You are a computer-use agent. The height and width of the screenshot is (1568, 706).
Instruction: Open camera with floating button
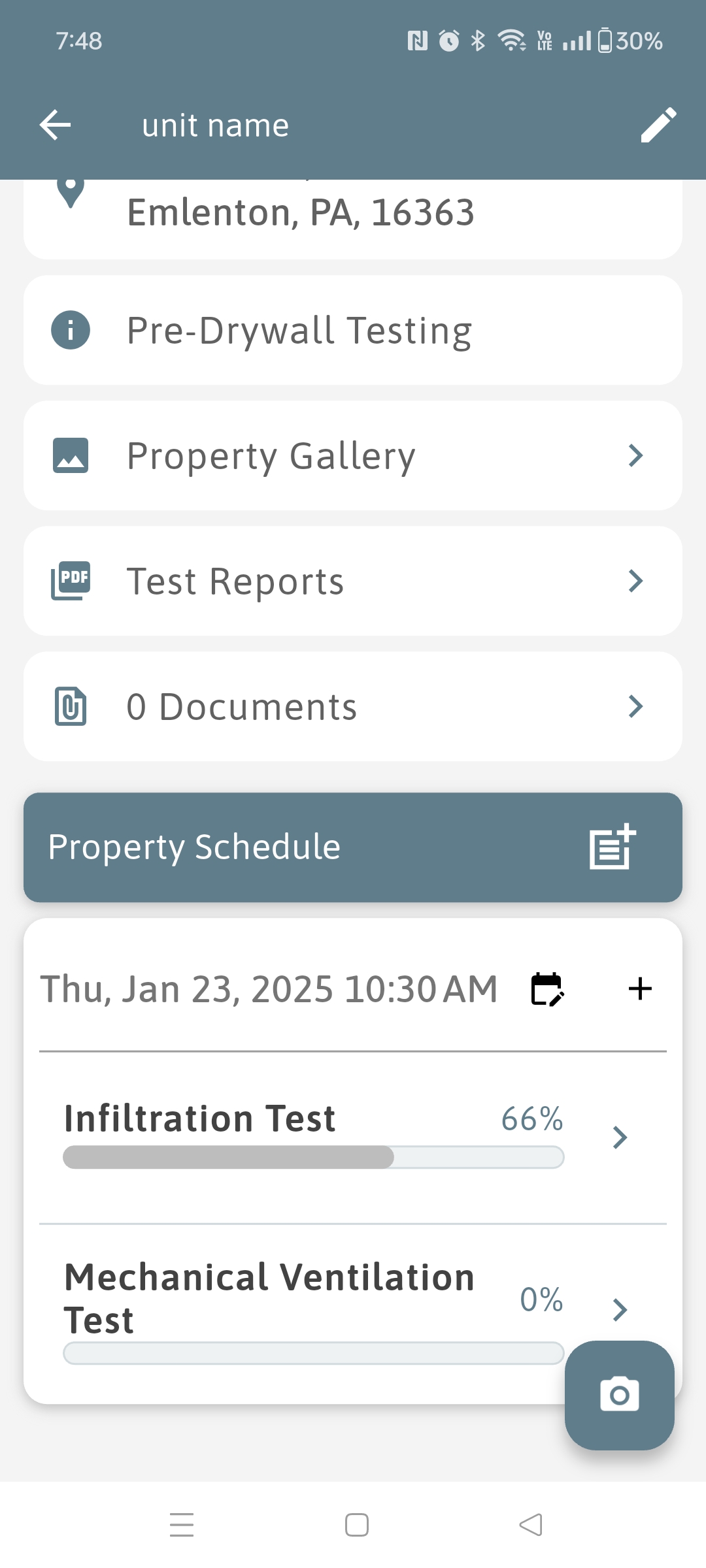tap(619, 1395)
